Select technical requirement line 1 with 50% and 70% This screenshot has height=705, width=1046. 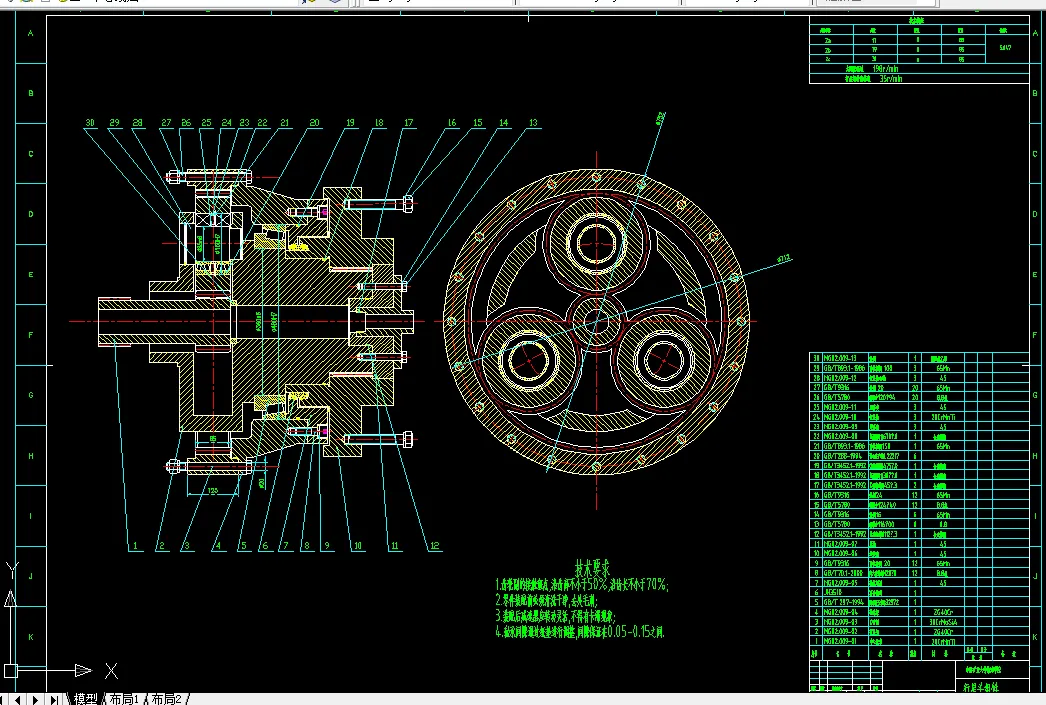click(x=581, y=585)
